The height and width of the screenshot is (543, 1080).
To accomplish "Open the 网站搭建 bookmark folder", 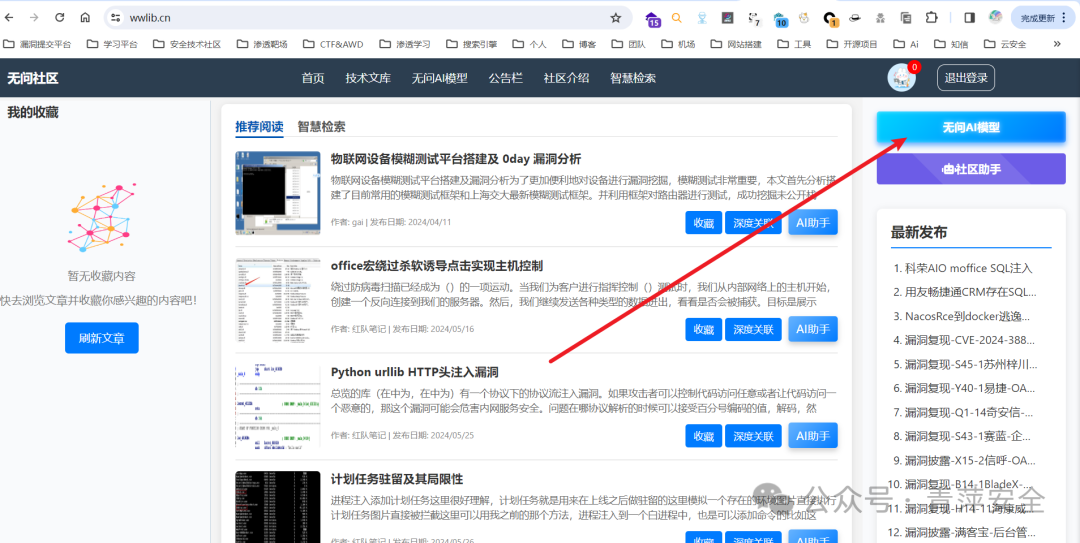I will coord(738,44).
